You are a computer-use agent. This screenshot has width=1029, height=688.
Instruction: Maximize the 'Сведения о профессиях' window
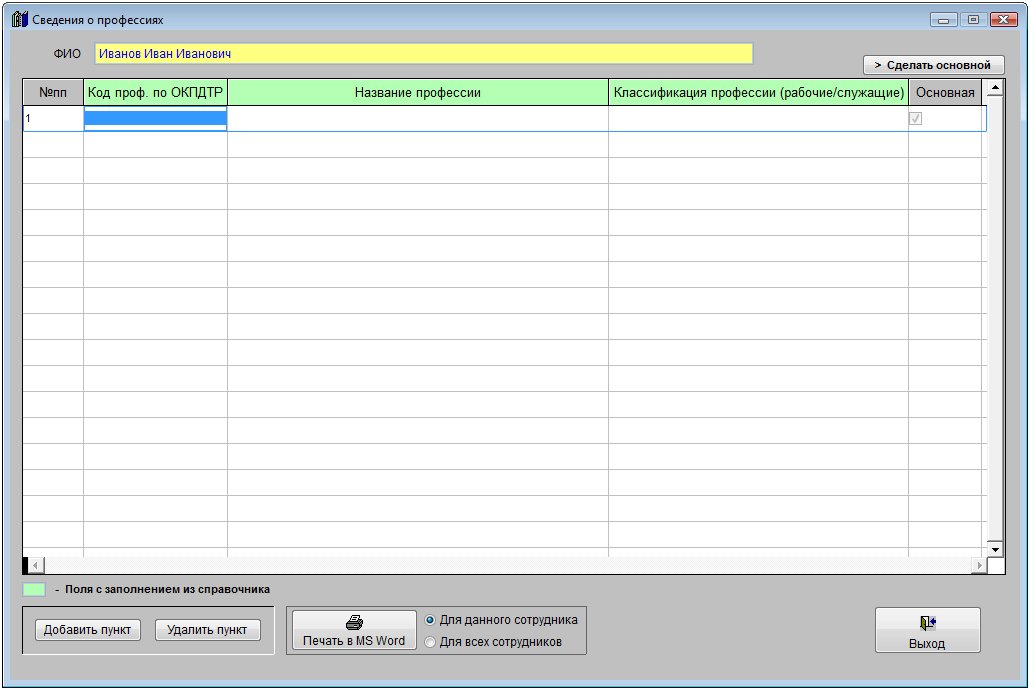[x=973, y=20]
